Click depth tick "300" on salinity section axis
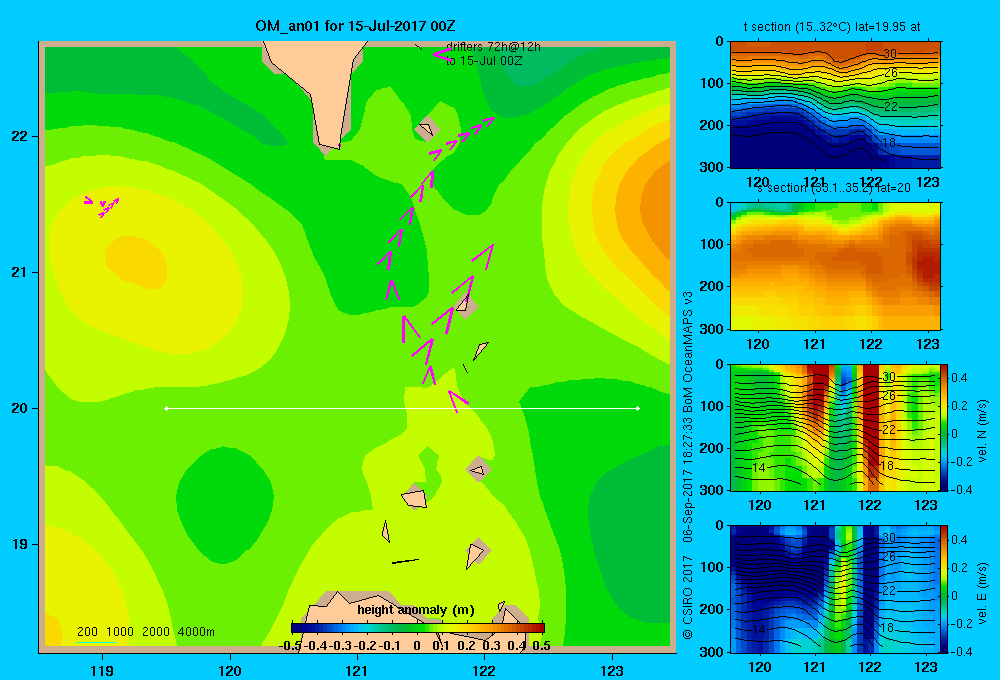The image size is (1000, 680). (713, 329)
